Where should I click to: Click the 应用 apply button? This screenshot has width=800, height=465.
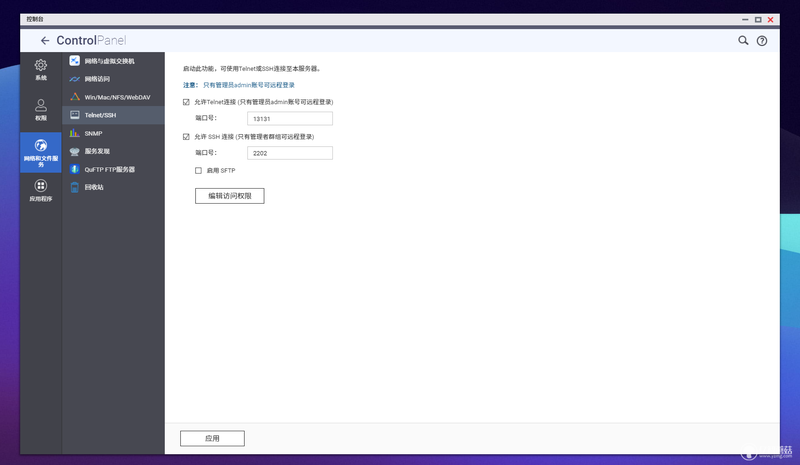(212, 438)
